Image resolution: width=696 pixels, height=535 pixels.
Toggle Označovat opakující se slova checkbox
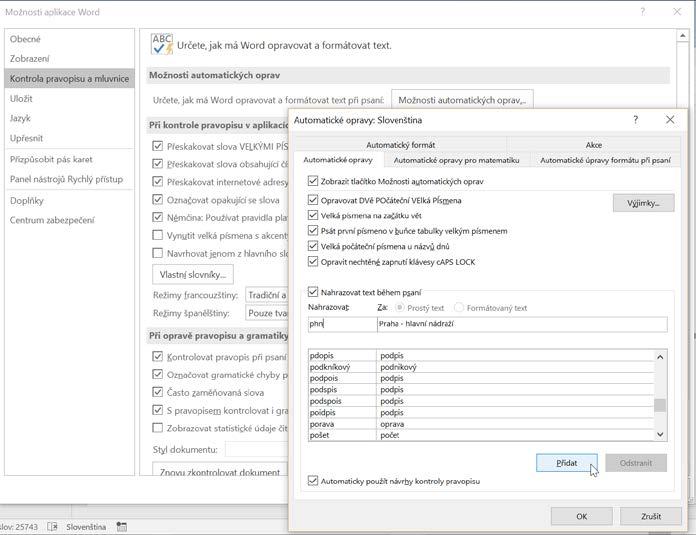[157, 199]
